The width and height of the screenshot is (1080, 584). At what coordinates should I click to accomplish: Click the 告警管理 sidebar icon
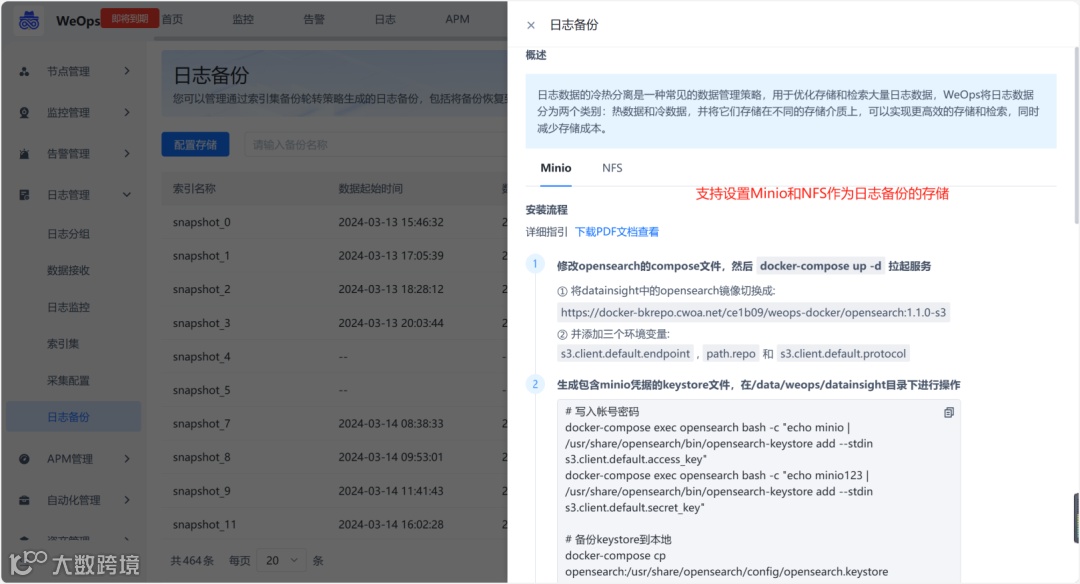click(x=24, y=154)
